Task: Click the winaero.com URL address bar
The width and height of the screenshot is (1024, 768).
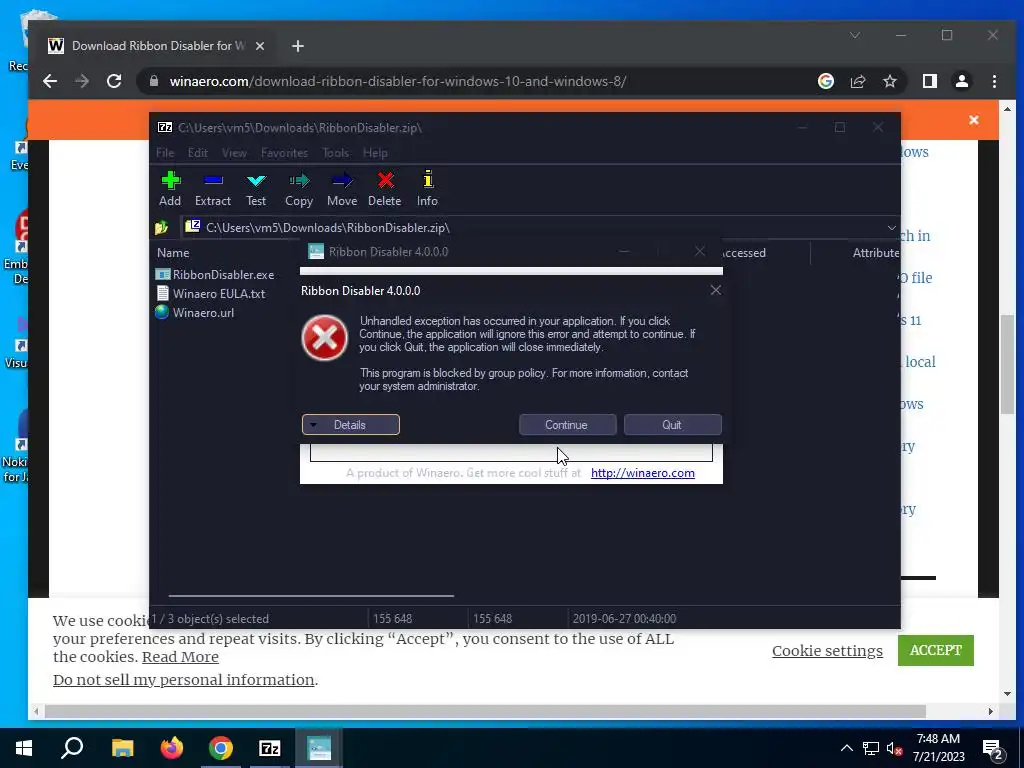Action: click(x=398, y=82)
